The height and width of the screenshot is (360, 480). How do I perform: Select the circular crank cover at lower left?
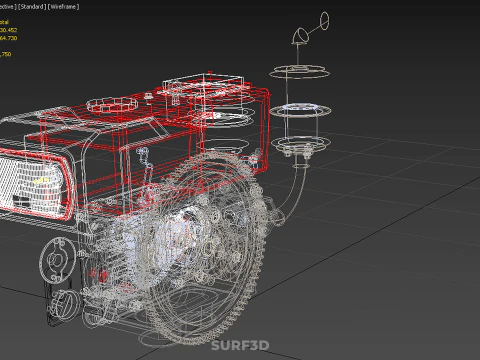coord(58,260)
